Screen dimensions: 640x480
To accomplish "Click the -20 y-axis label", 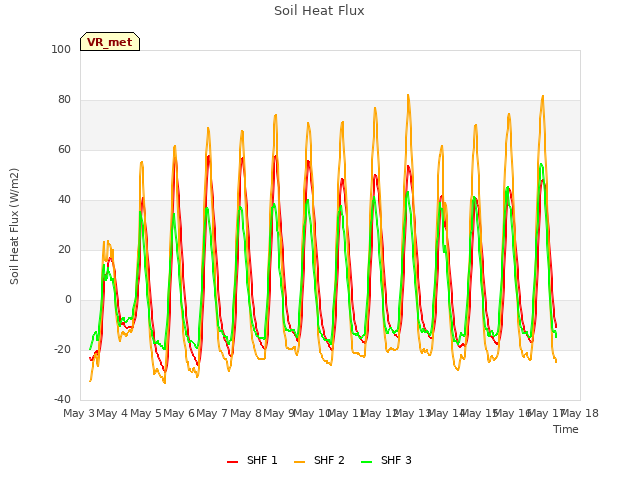I will click(x=62, y=349).
